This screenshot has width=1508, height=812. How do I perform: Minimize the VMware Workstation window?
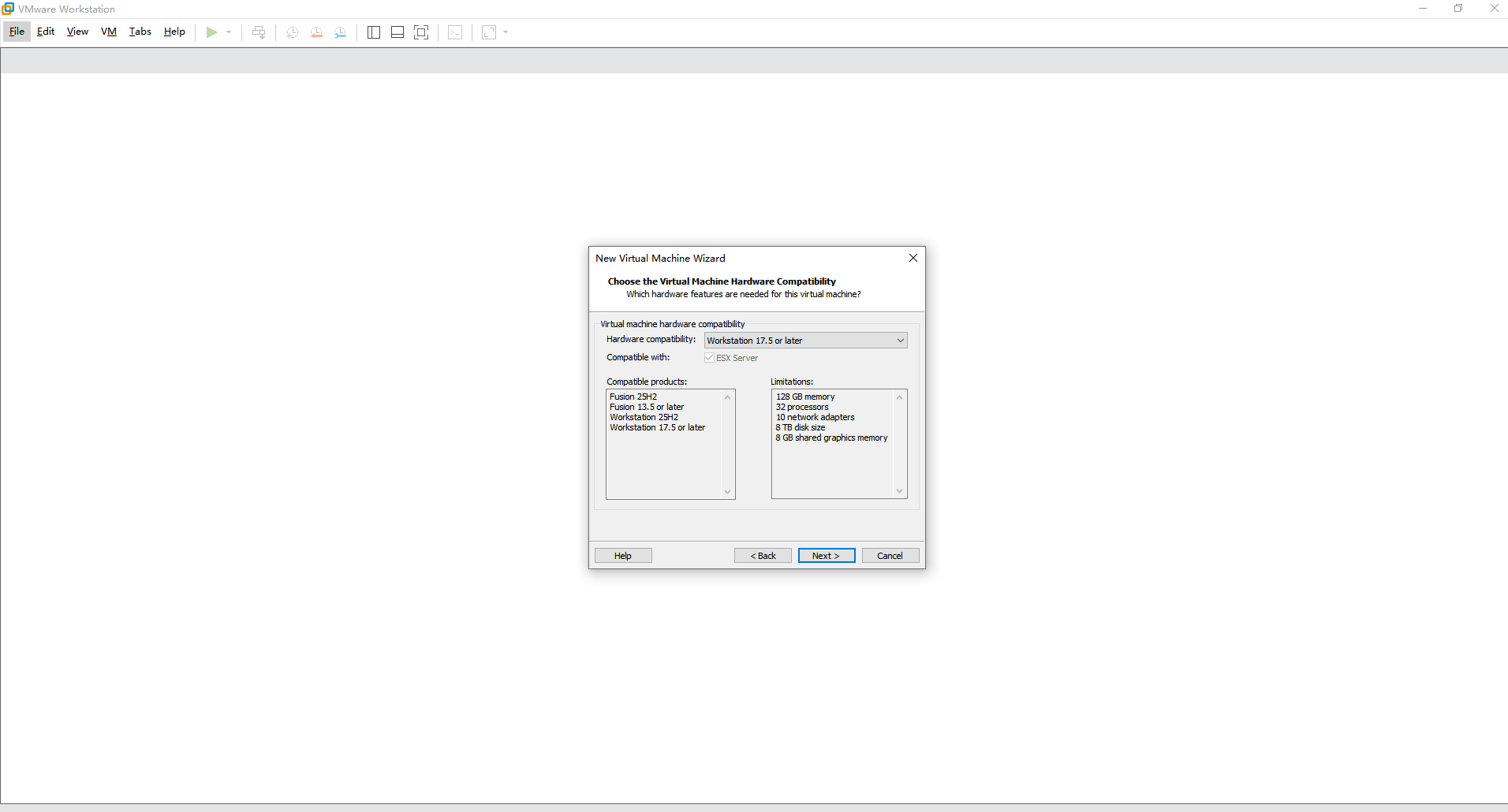click(x=1423, y=9)
